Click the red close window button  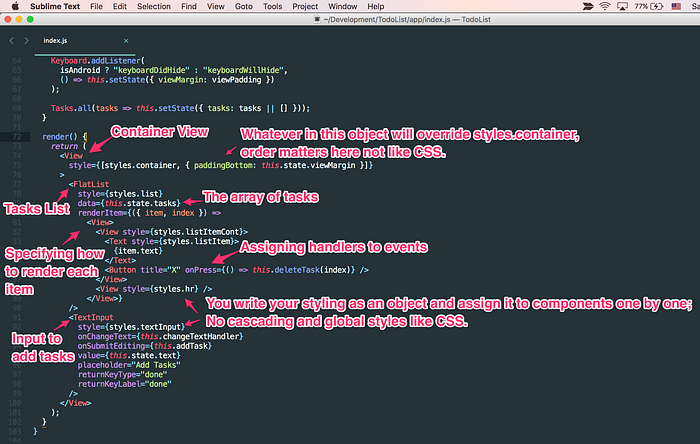pos(8,19)
